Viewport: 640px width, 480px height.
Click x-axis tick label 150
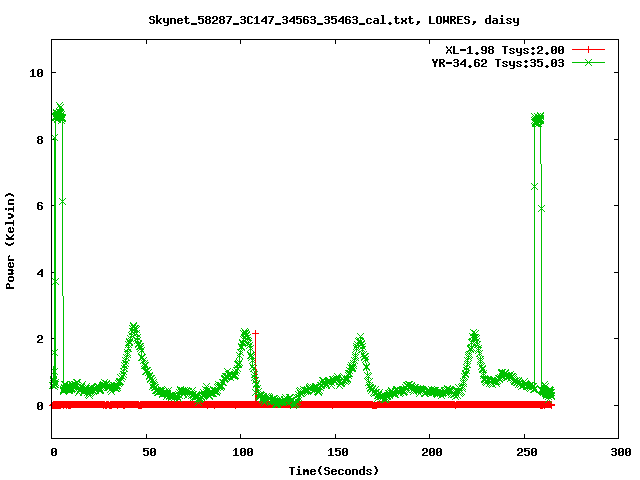coord(338,452)
